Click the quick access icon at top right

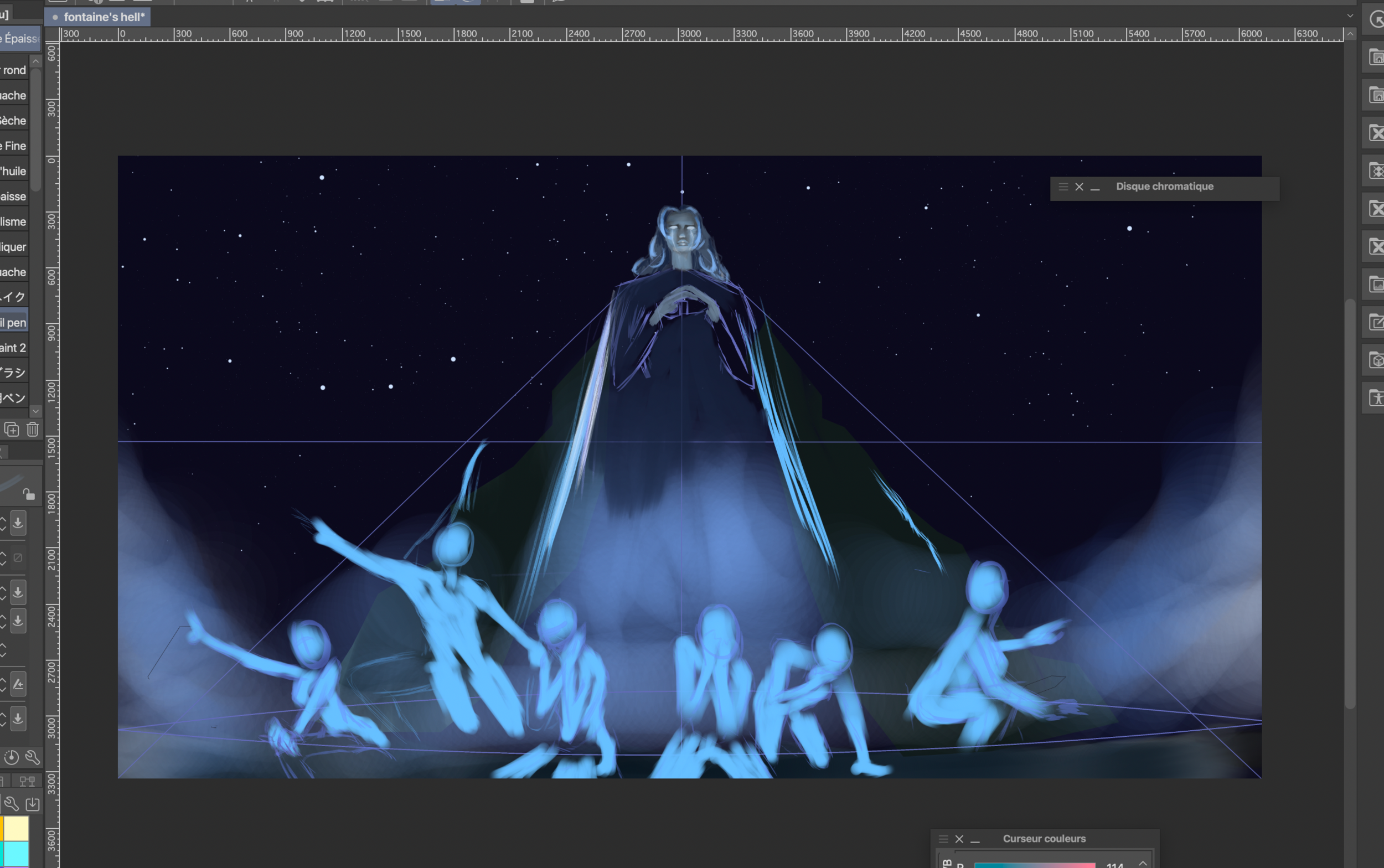click(x=1377, y=20)
